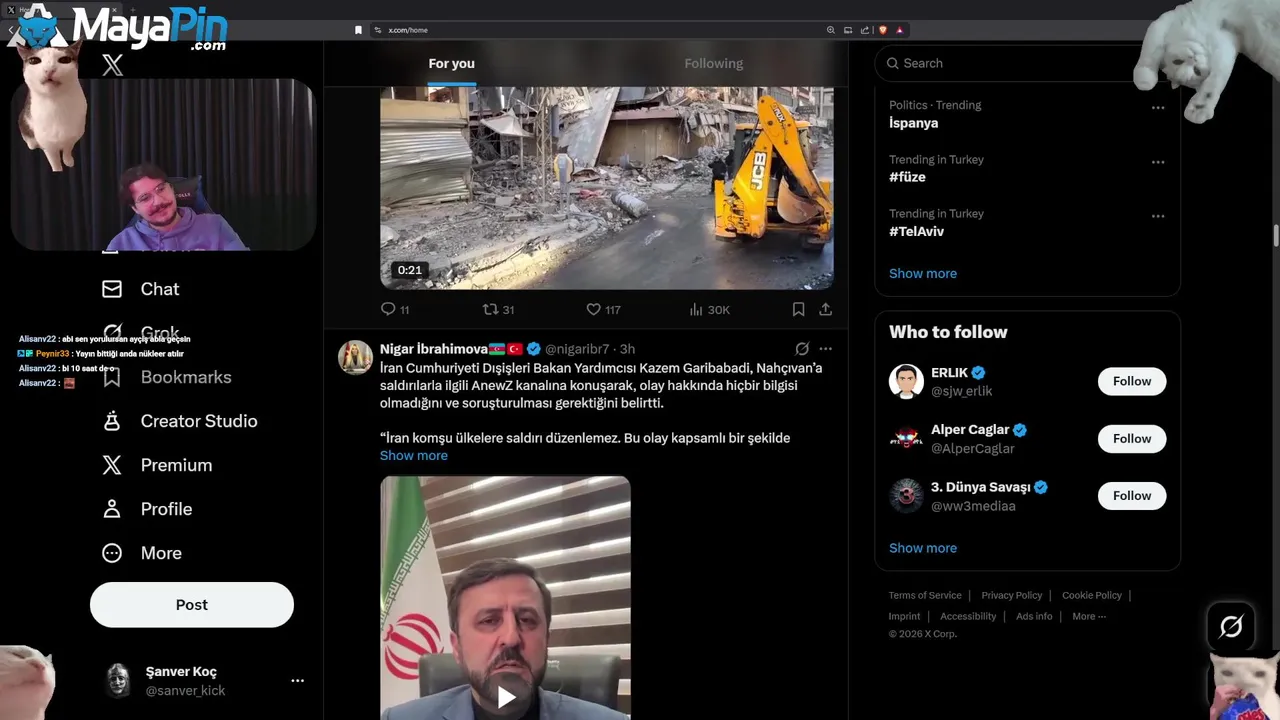Click the share icon on the video post
This screenshot has height=720, width=1280.
(825, 309)
